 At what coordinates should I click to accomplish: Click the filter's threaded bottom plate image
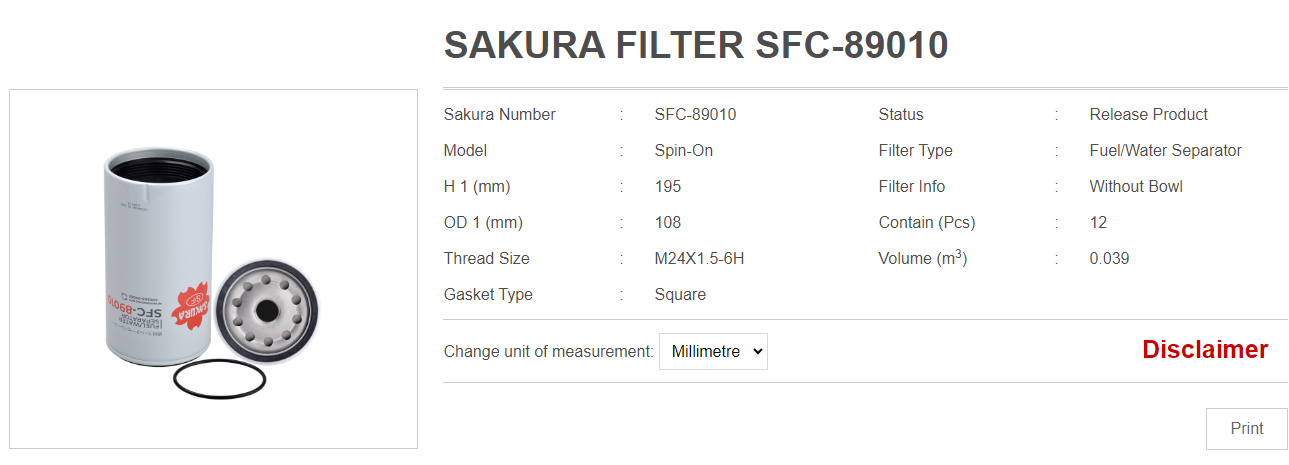[267, 311]
